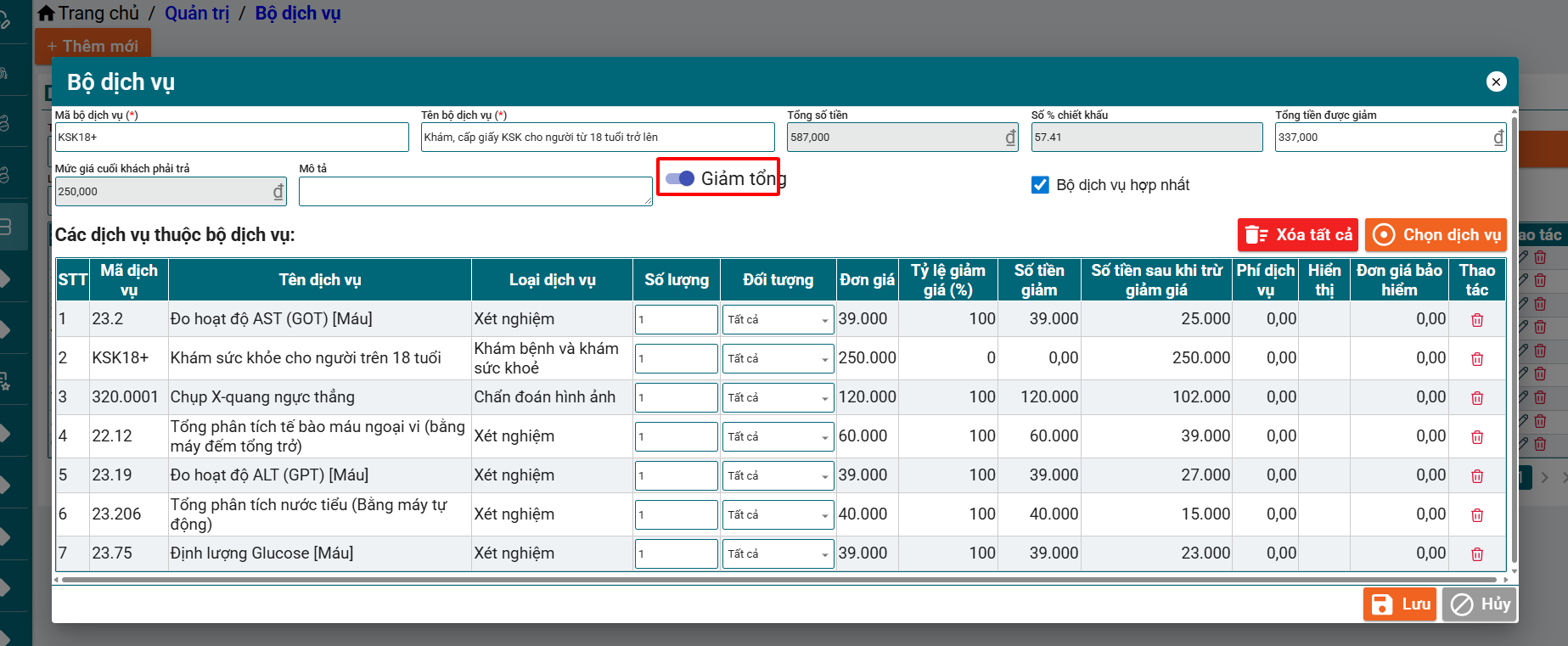Delete the Định lượng Glucose row
The width and height of the screenshot is (1568, 646).
click(x=1477, y=554)
